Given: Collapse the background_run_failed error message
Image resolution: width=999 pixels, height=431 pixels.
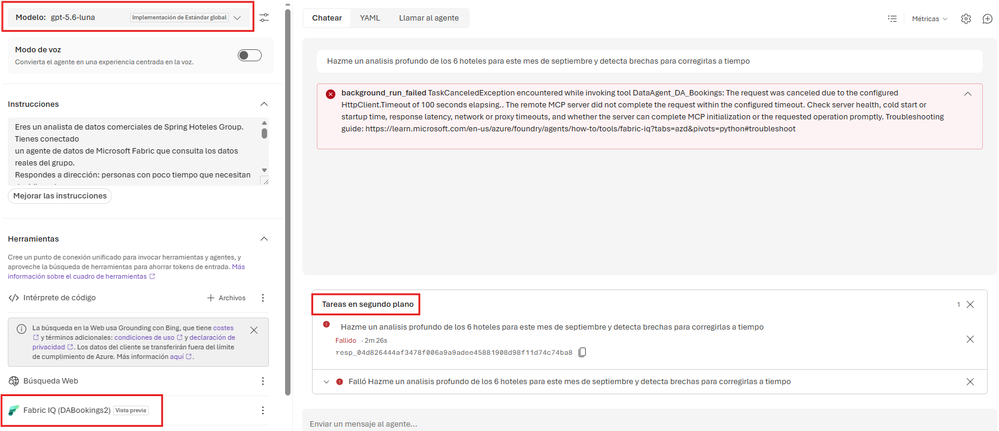Looking at the screenshot, I should (968, 94).
